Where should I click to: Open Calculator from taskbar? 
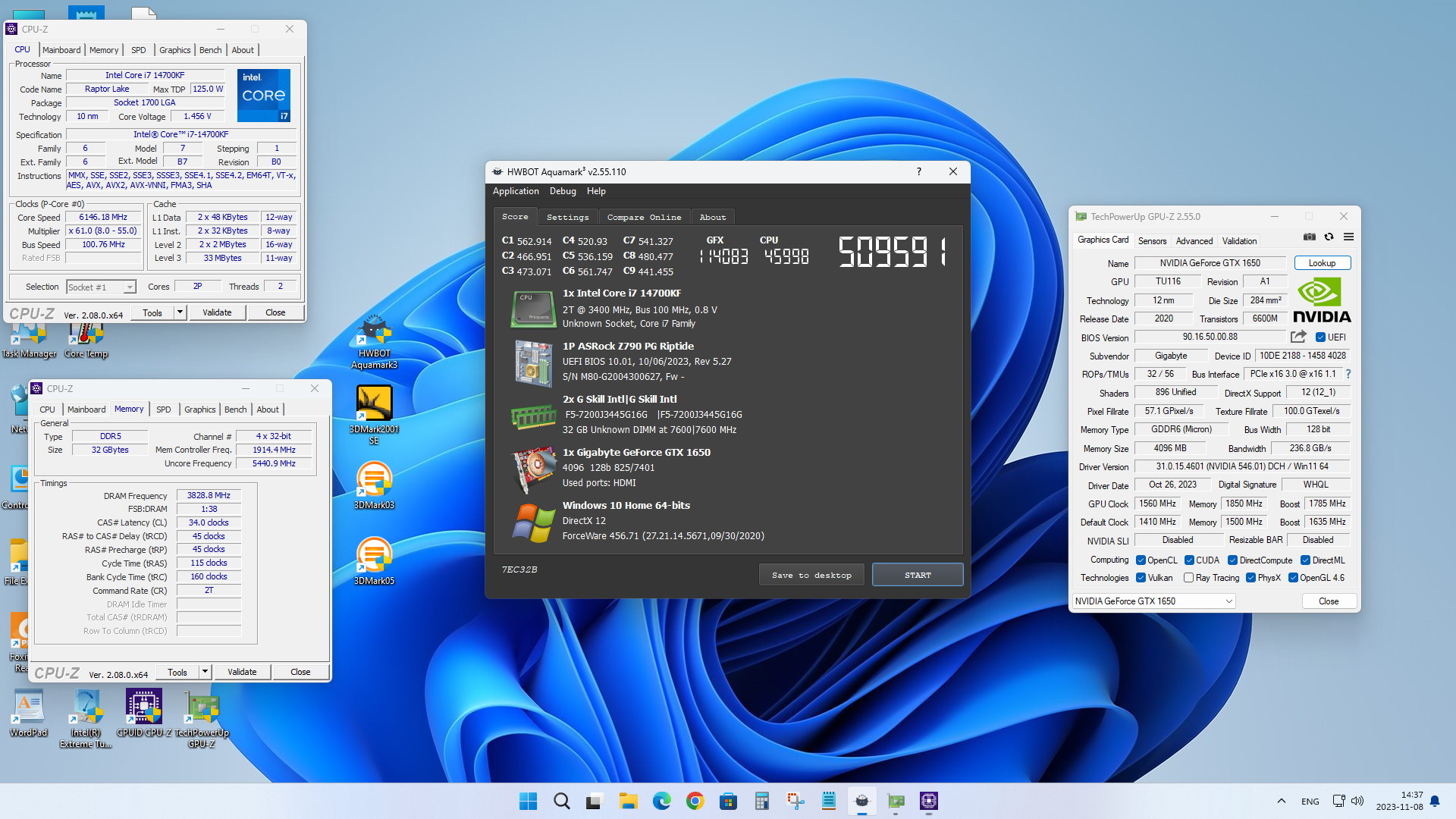pos(761,801)
